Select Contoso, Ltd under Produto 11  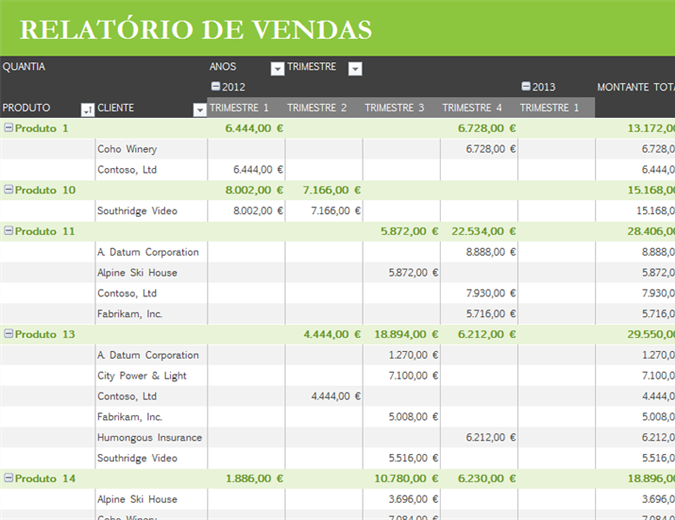click(x=127, y=293)
